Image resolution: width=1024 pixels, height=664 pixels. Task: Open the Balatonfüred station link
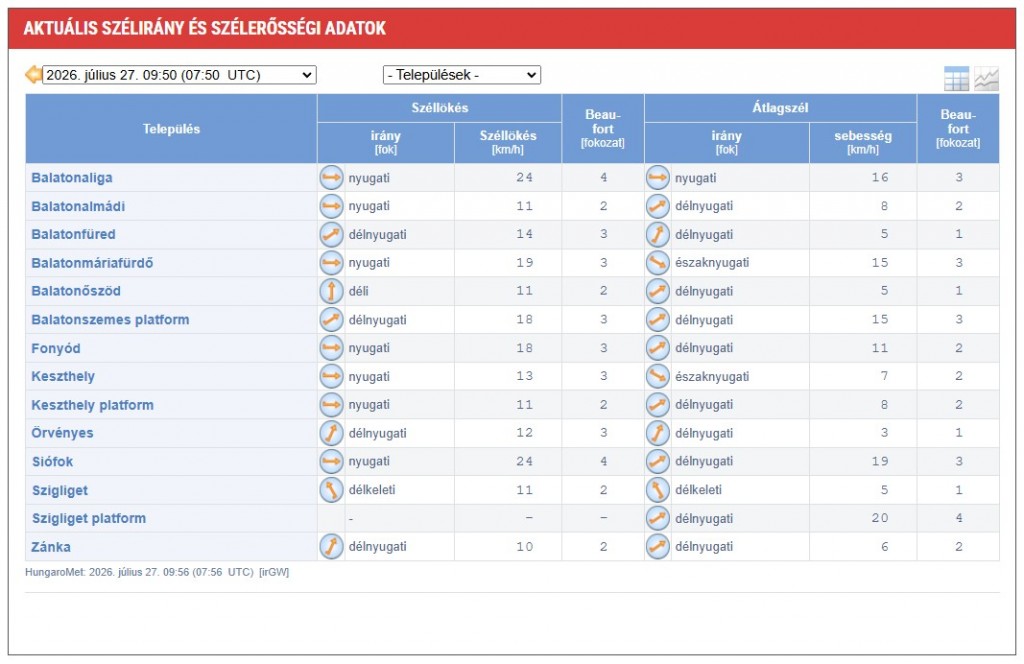73,234
